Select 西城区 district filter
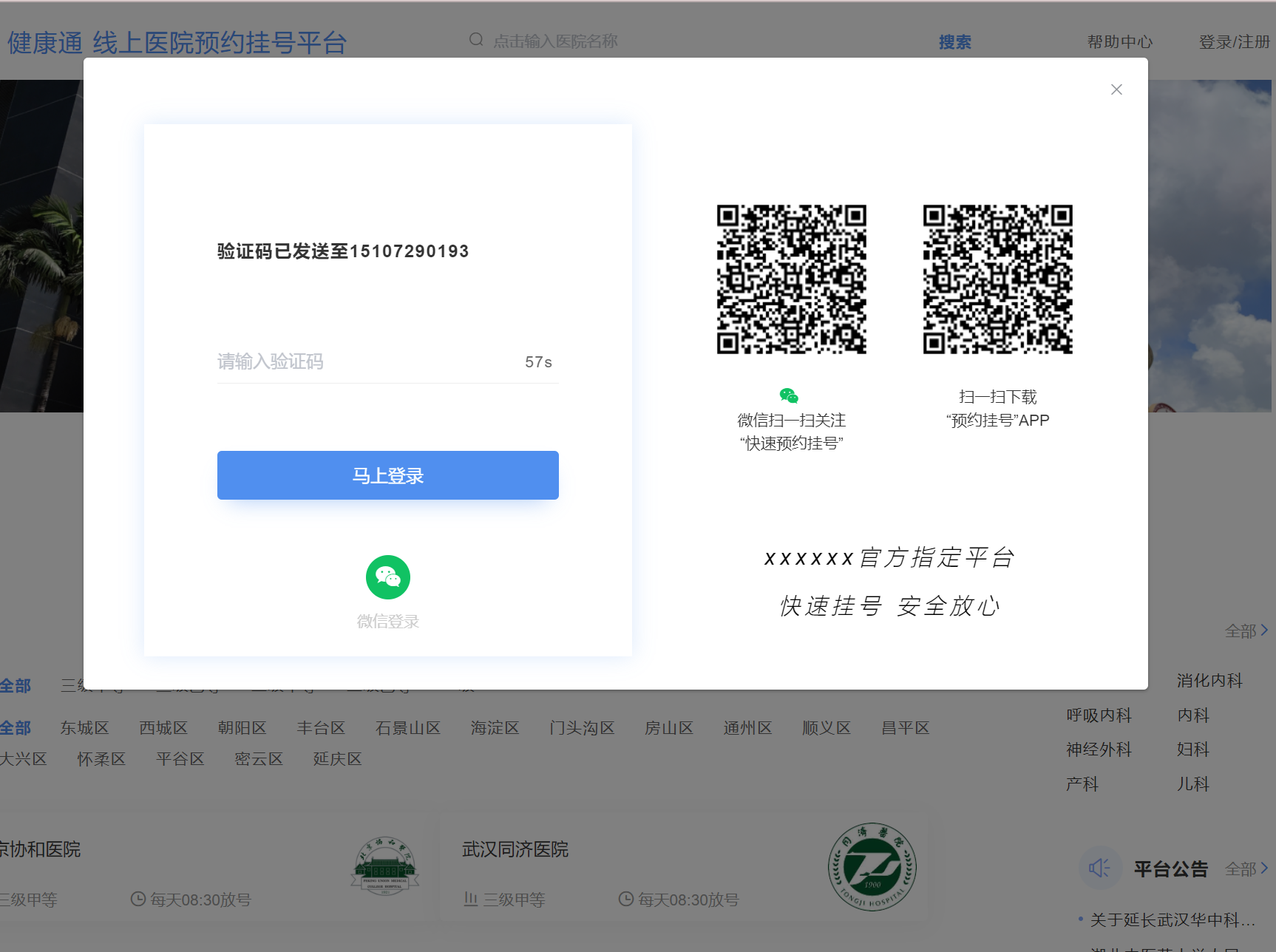The width and height of the screenshot is (1276, 952). tap(163, 728)
